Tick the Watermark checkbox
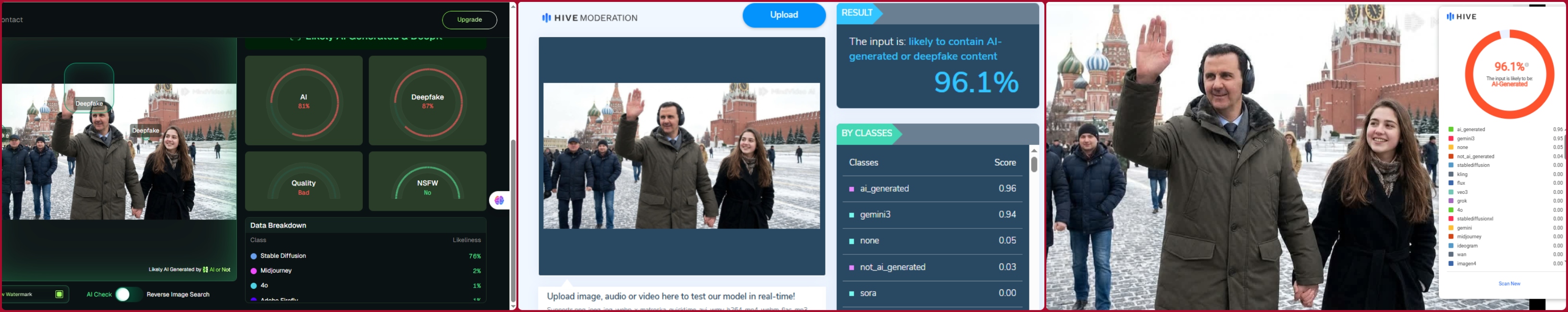This screenshot has width=1568, height=312. coord(59,294)
